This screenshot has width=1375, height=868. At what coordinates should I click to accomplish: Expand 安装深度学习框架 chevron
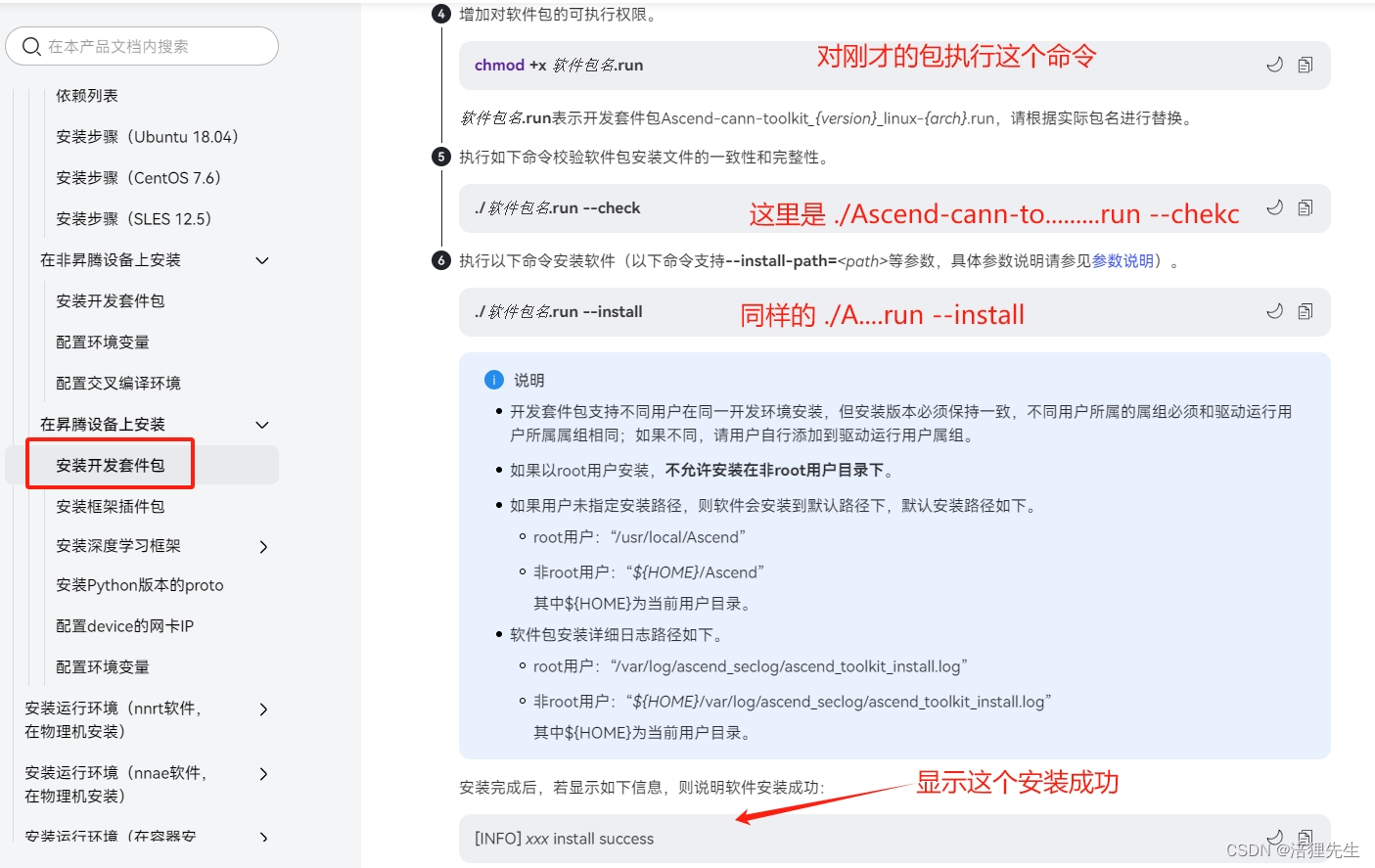(x=262, y=547)
